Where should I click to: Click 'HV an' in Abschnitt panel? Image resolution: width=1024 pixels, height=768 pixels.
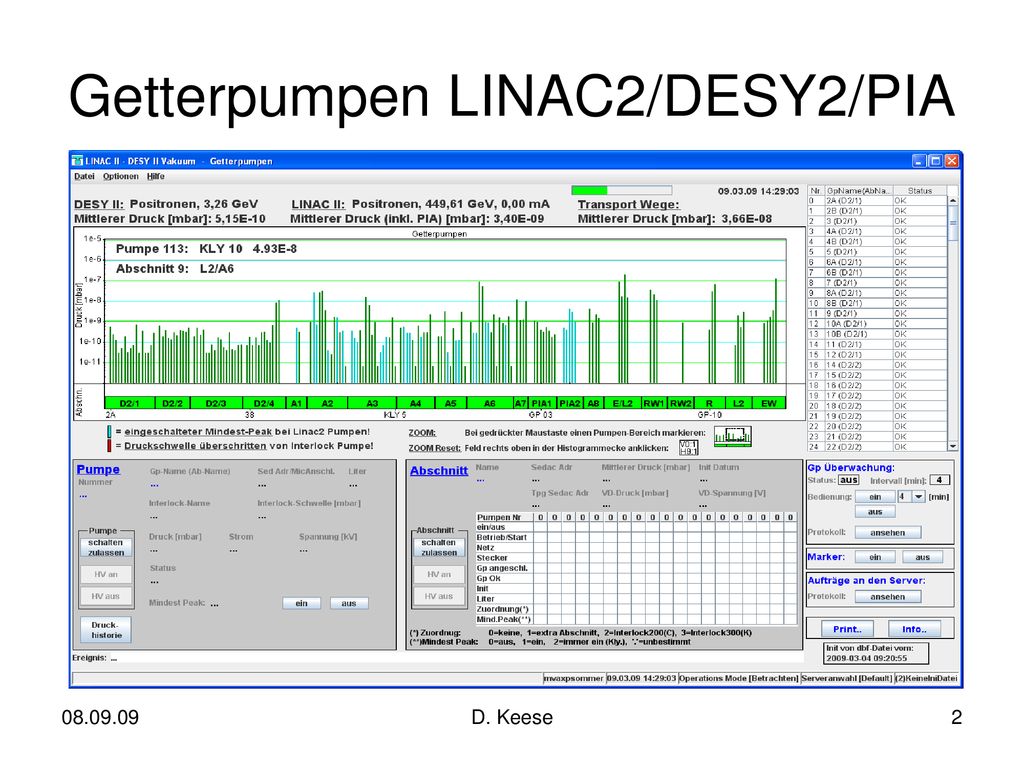439,575
